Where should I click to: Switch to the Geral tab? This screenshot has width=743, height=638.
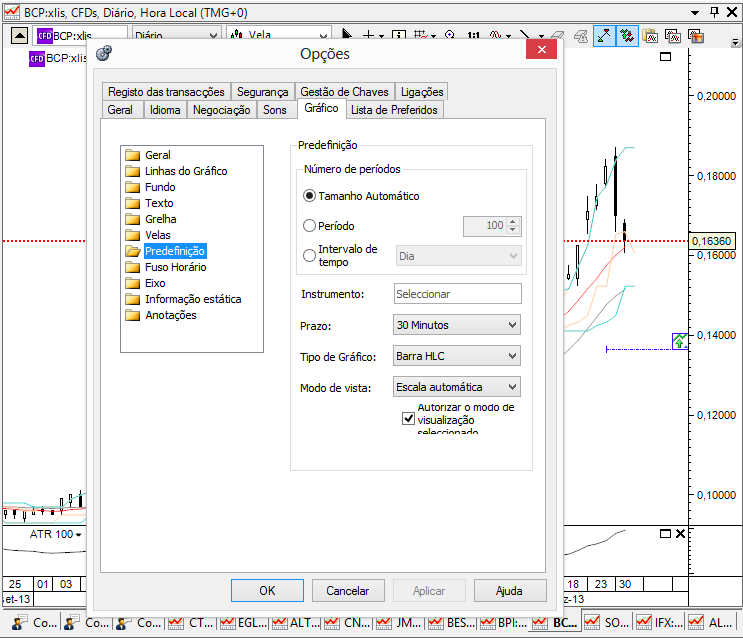pyautogui.click(x=120, y=109)
